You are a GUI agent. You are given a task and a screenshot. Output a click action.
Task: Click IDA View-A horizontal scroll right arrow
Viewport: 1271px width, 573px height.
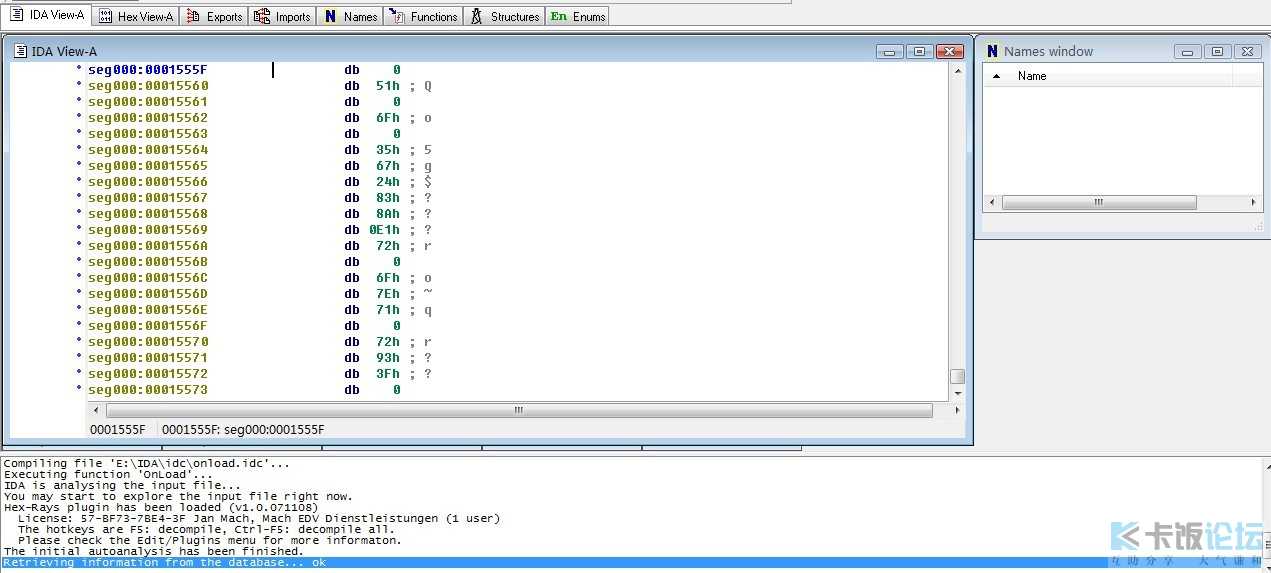(957, 410)
